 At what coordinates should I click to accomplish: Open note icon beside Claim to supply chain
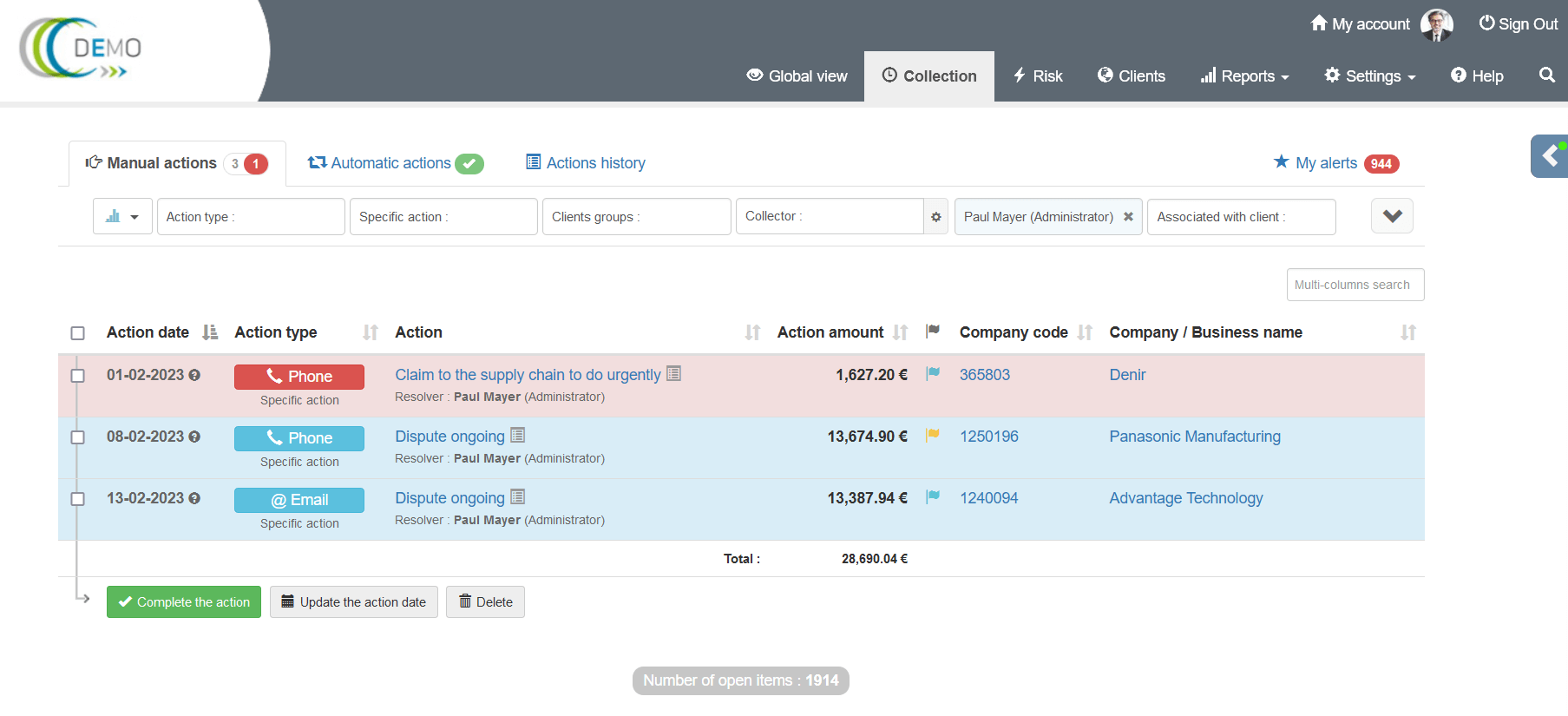(673, 374)
